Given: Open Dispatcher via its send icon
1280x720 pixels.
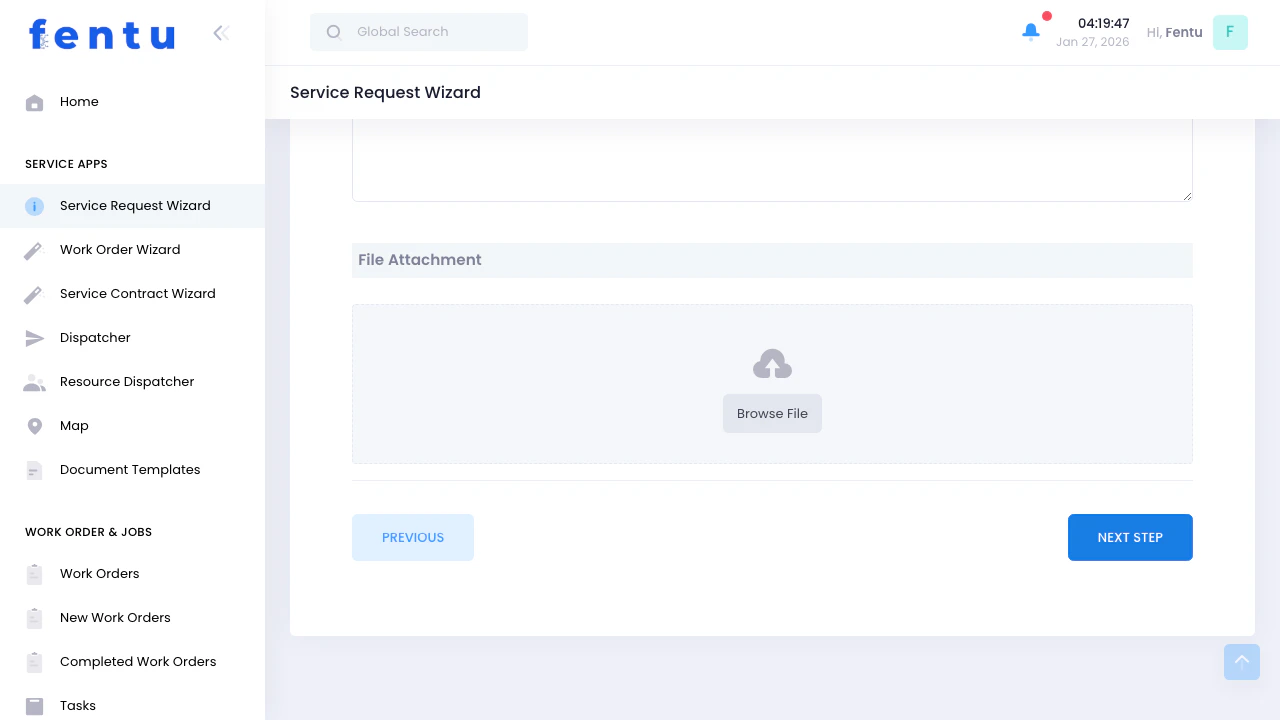Looking at the screenshot, I should (x=34, y=338).
